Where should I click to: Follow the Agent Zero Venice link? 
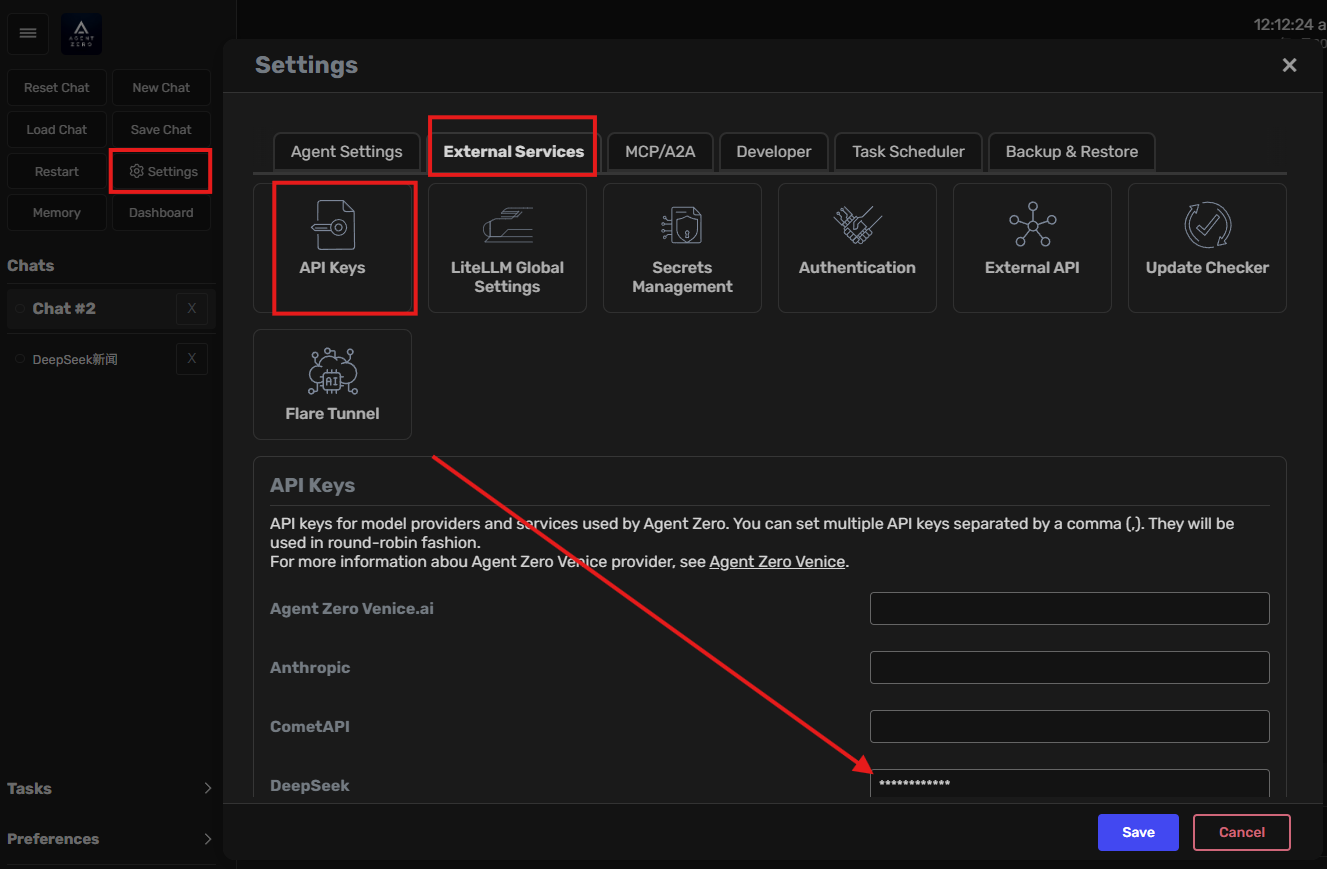click(x=777, y=562)
